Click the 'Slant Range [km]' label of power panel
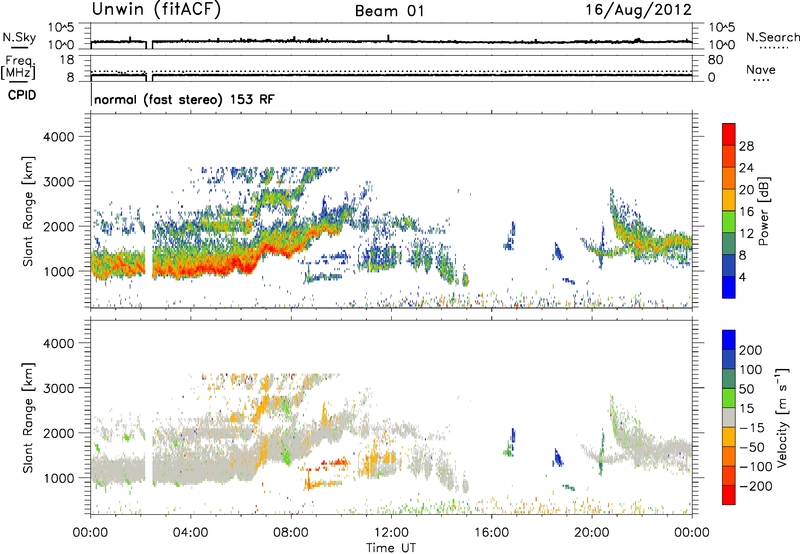Screen dimensions: 800x554 [28, 211]
